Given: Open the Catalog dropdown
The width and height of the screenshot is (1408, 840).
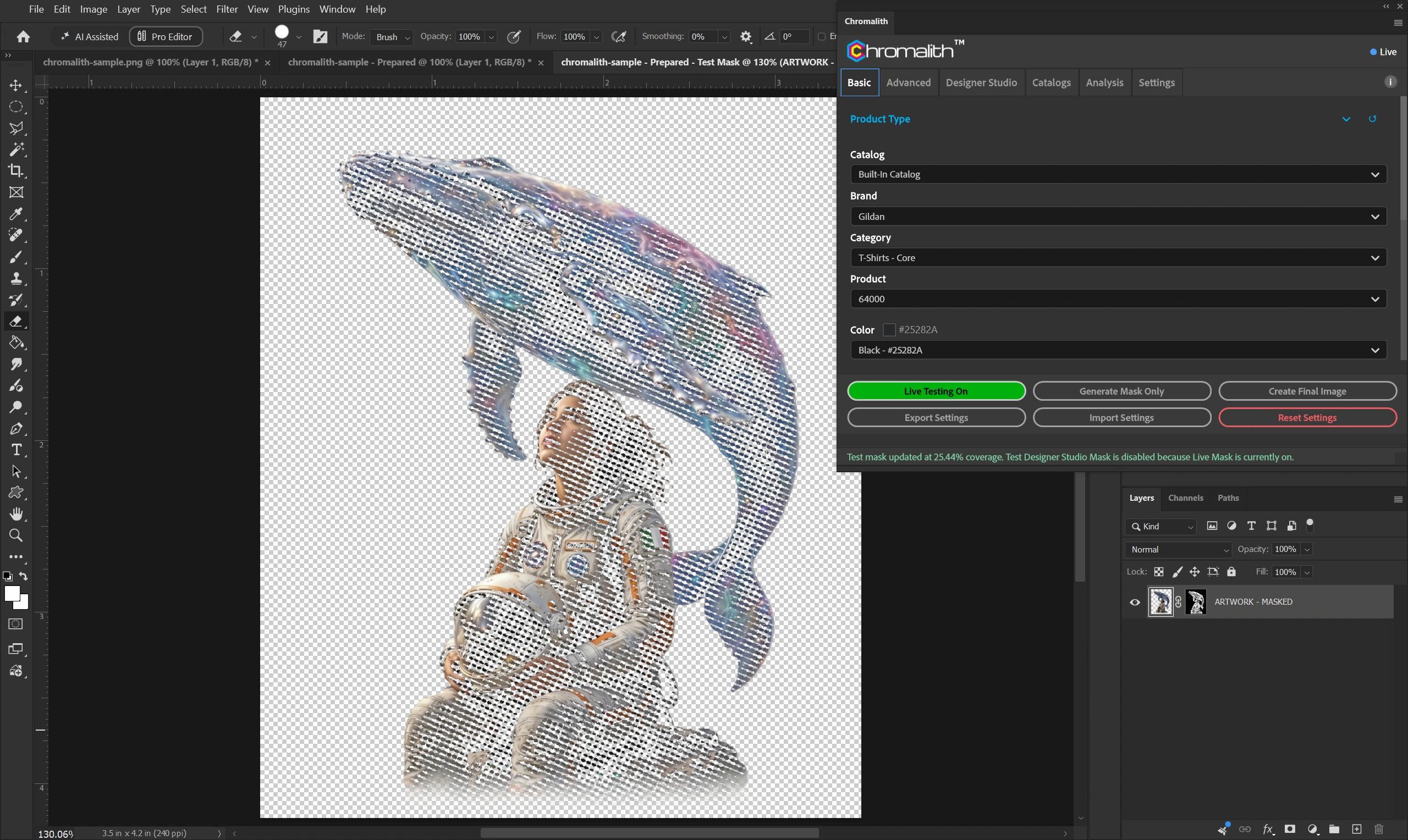Looking at the screenshot, I should click(x=1118, y=174).
